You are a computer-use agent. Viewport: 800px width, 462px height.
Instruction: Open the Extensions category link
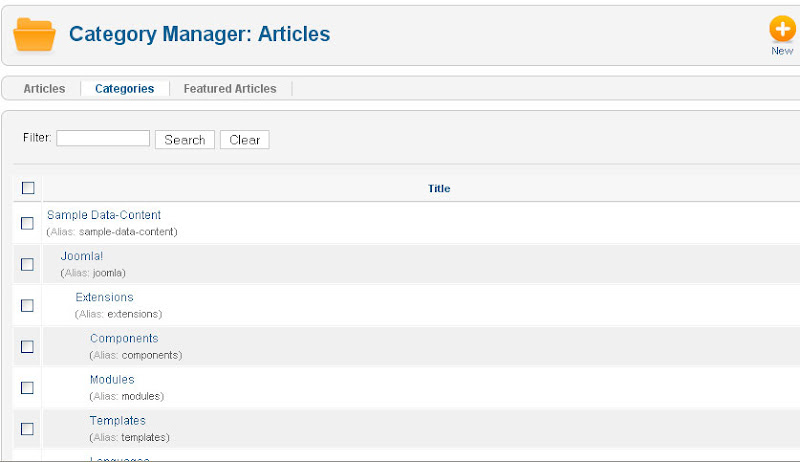[105, 297]
